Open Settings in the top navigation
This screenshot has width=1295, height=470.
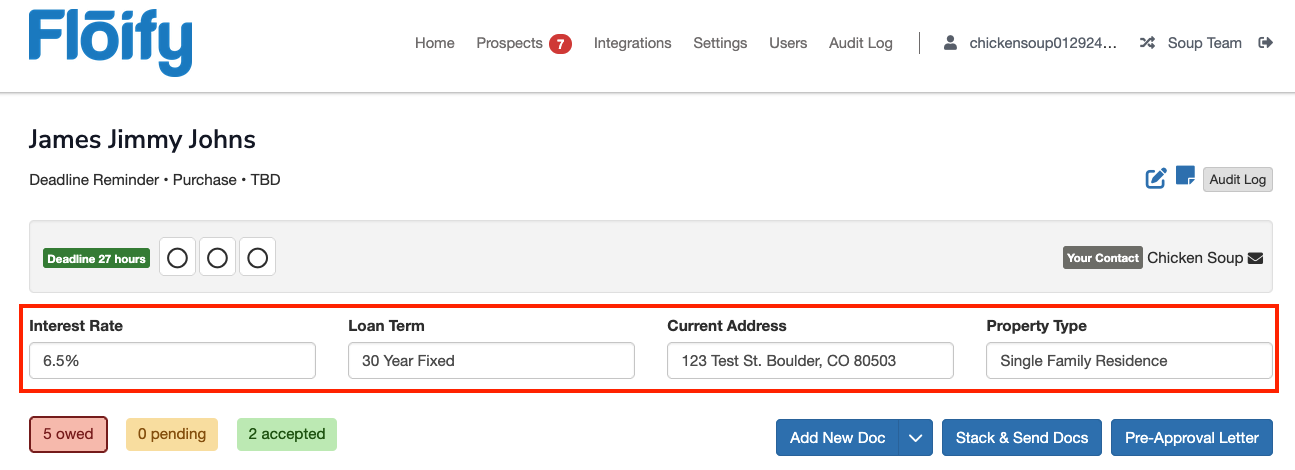tap(720, 43)
